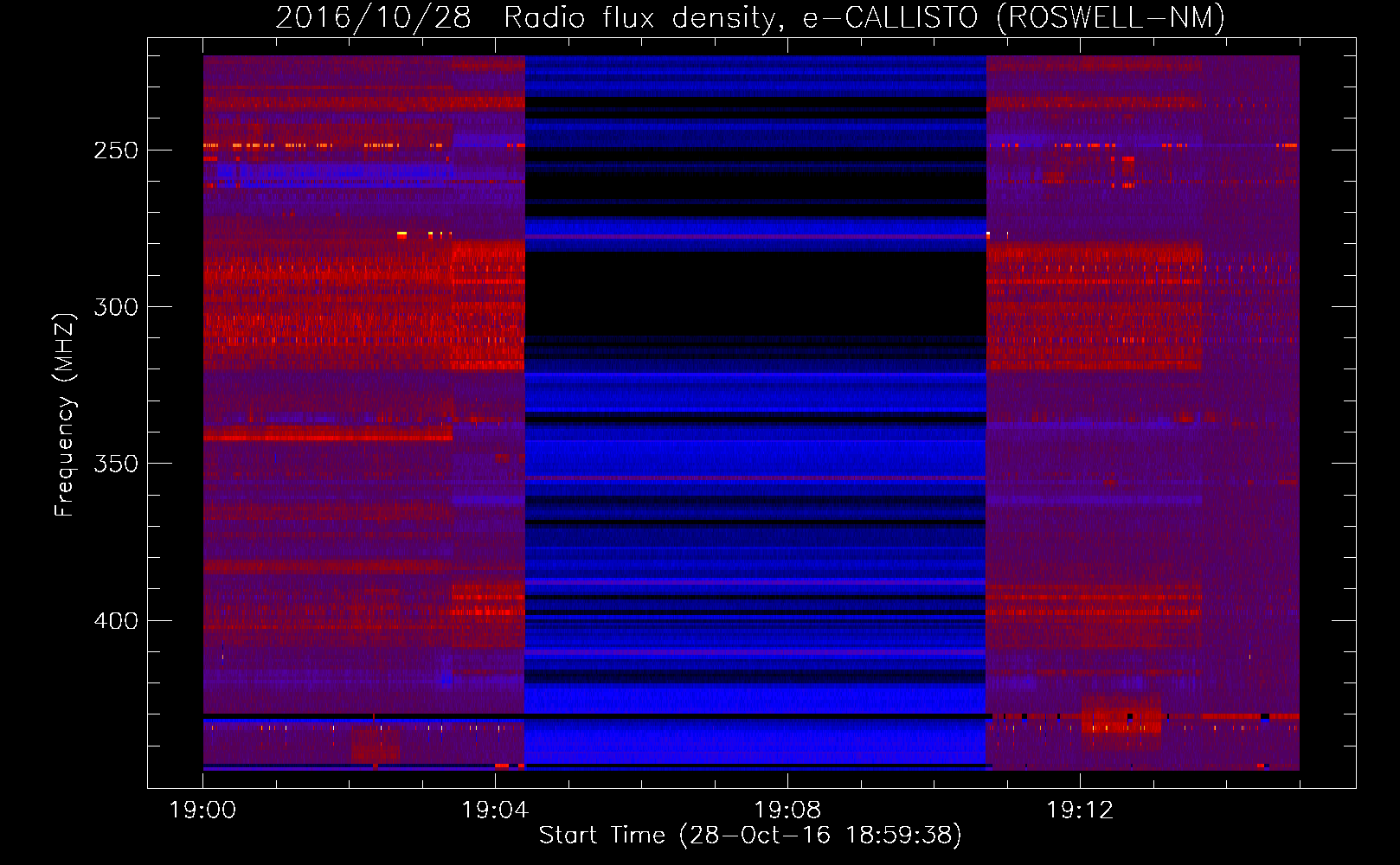
Task: Click the 400 frequency tick label
Action: pos(116,621)
